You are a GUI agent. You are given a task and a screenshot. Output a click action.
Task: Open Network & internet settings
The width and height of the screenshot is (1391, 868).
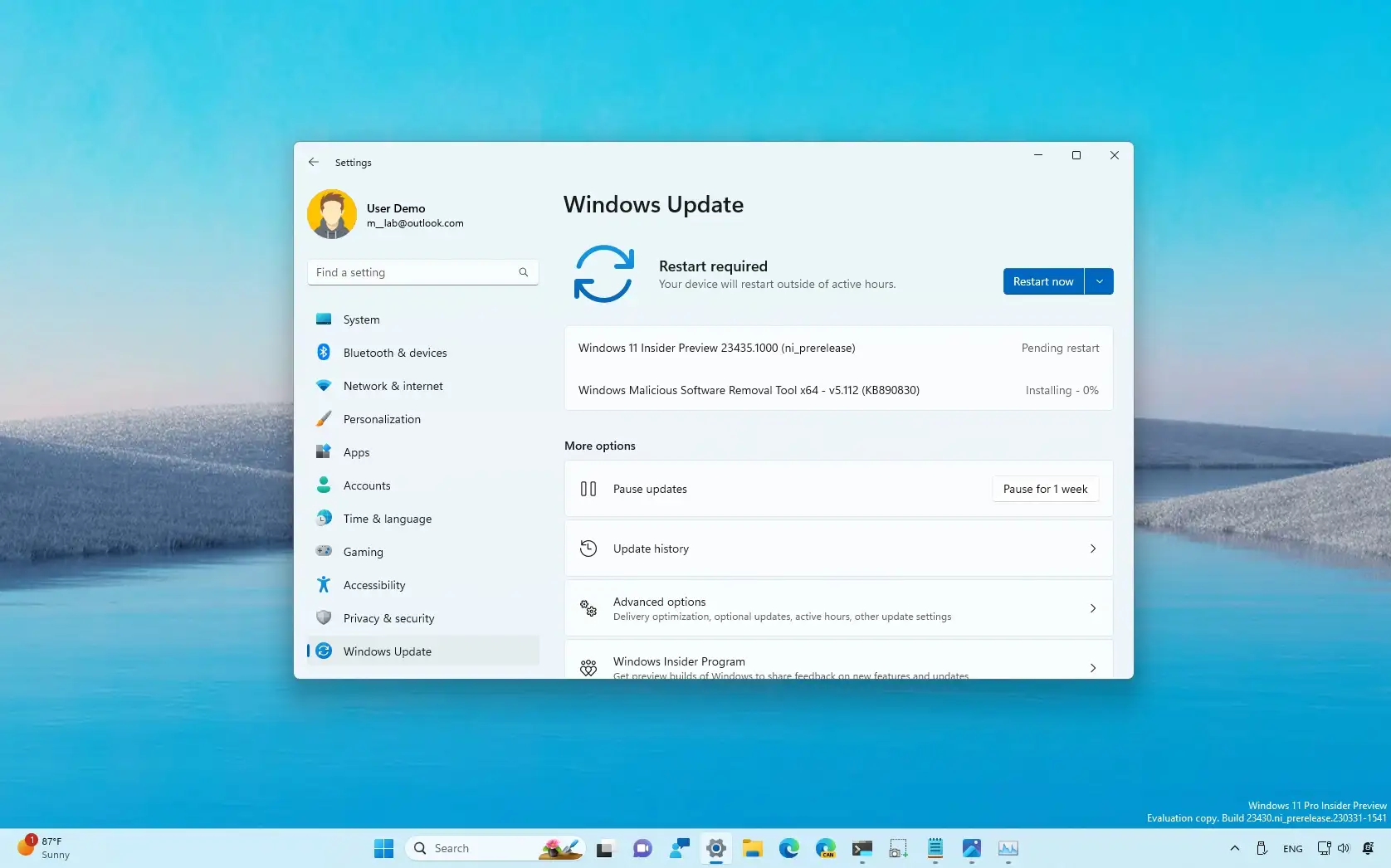[423, 386]
